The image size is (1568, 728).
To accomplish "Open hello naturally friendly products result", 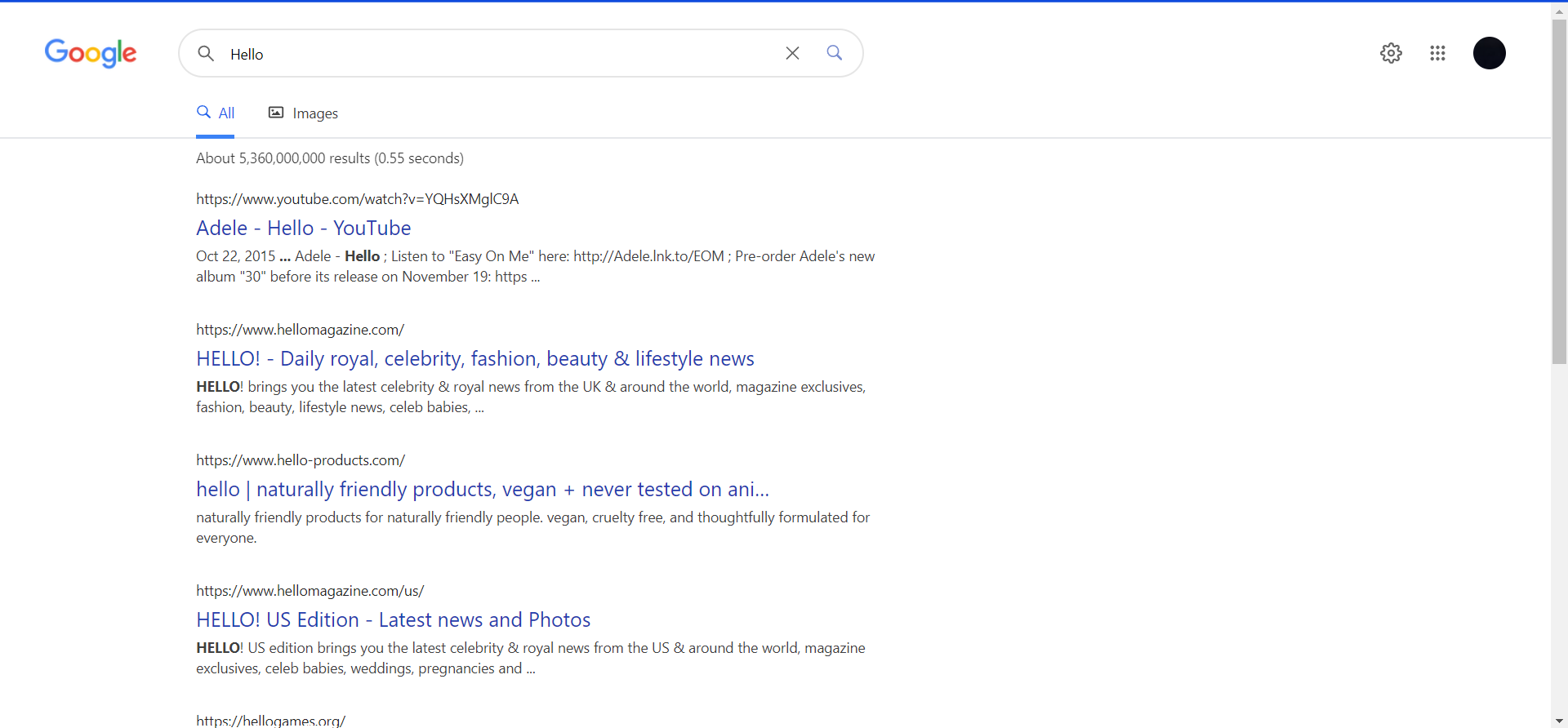I will (483, 489).
